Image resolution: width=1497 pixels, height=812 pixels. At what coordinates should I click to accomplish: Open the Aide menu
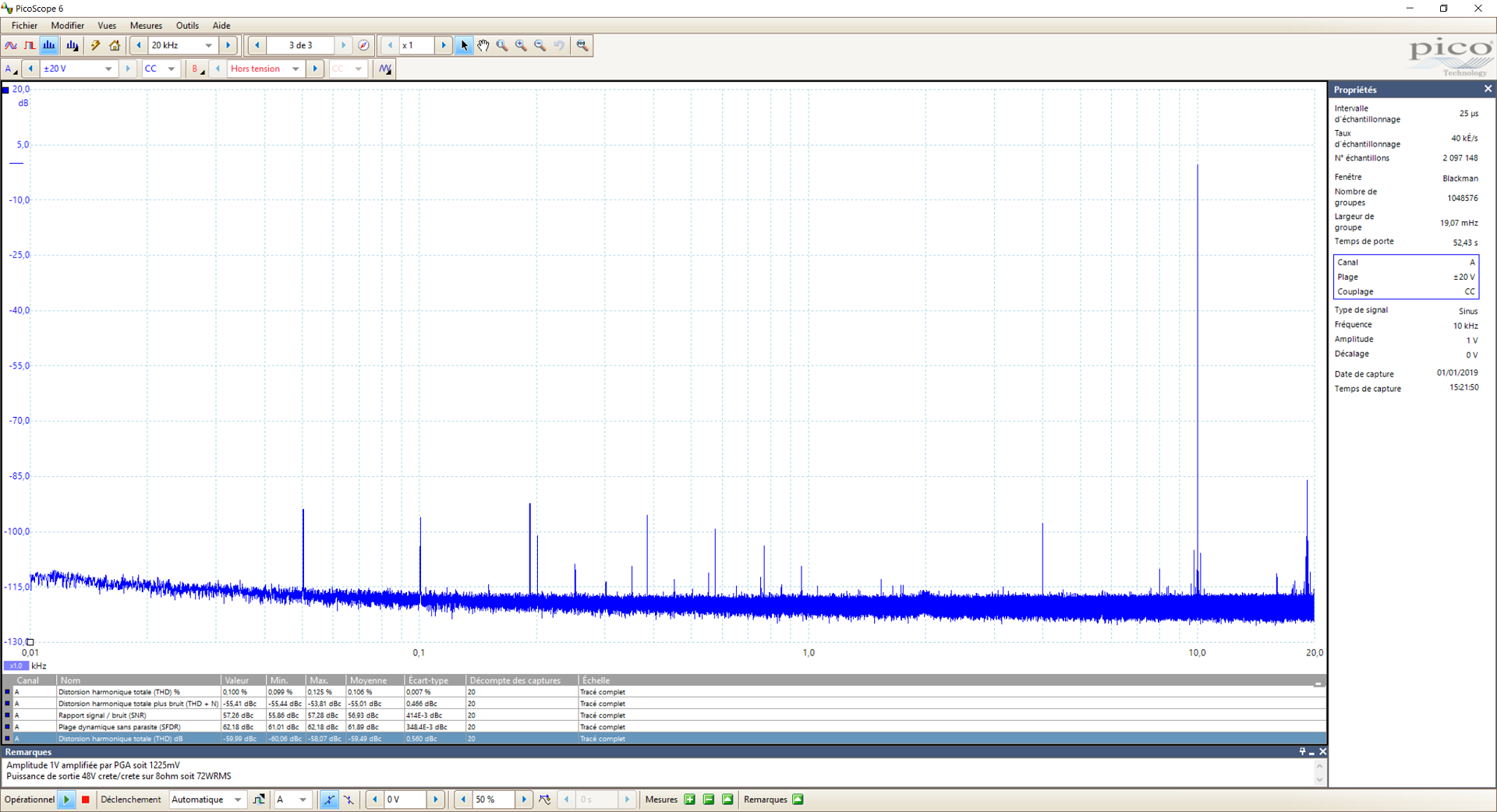coord(221,26)
